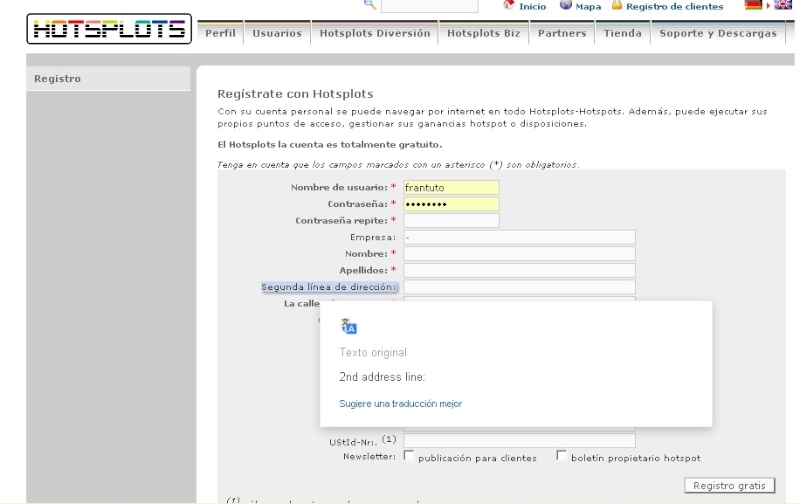The width and height of the screenshot is (800, 504).
Task: Click the highlighted Segunda línea de dirección label
Action: tap(329, 287)
